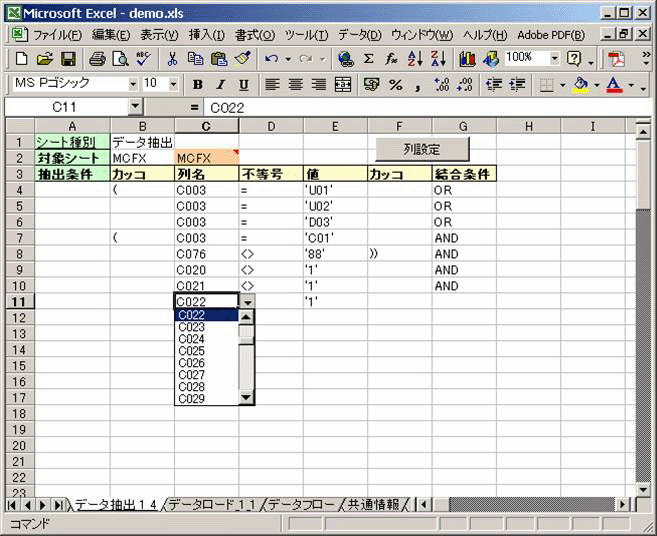Click the Name Box showing C11

point(66,106)
